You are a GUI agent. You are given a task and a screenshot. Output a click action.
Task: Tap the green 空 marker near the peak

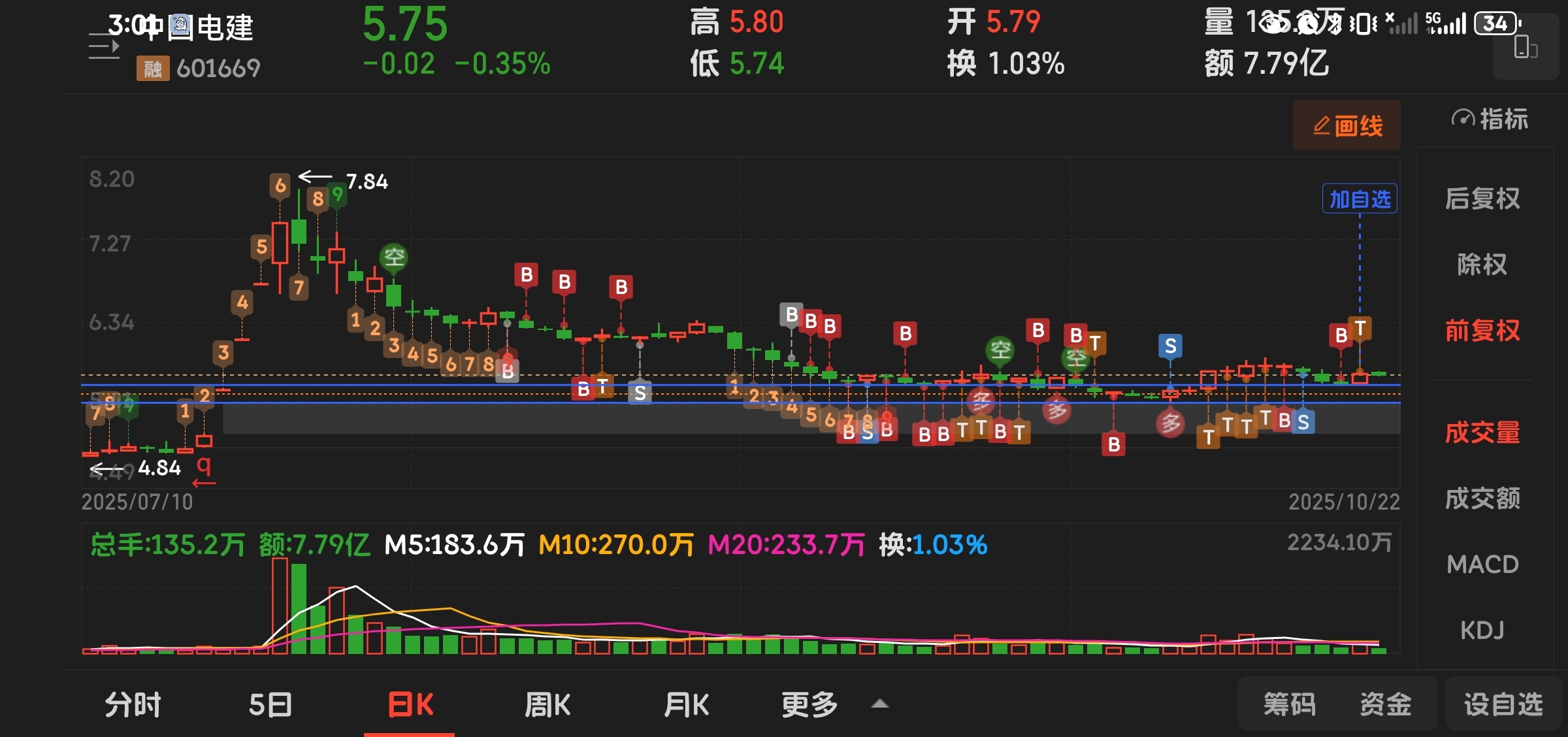tap(394, 257)
